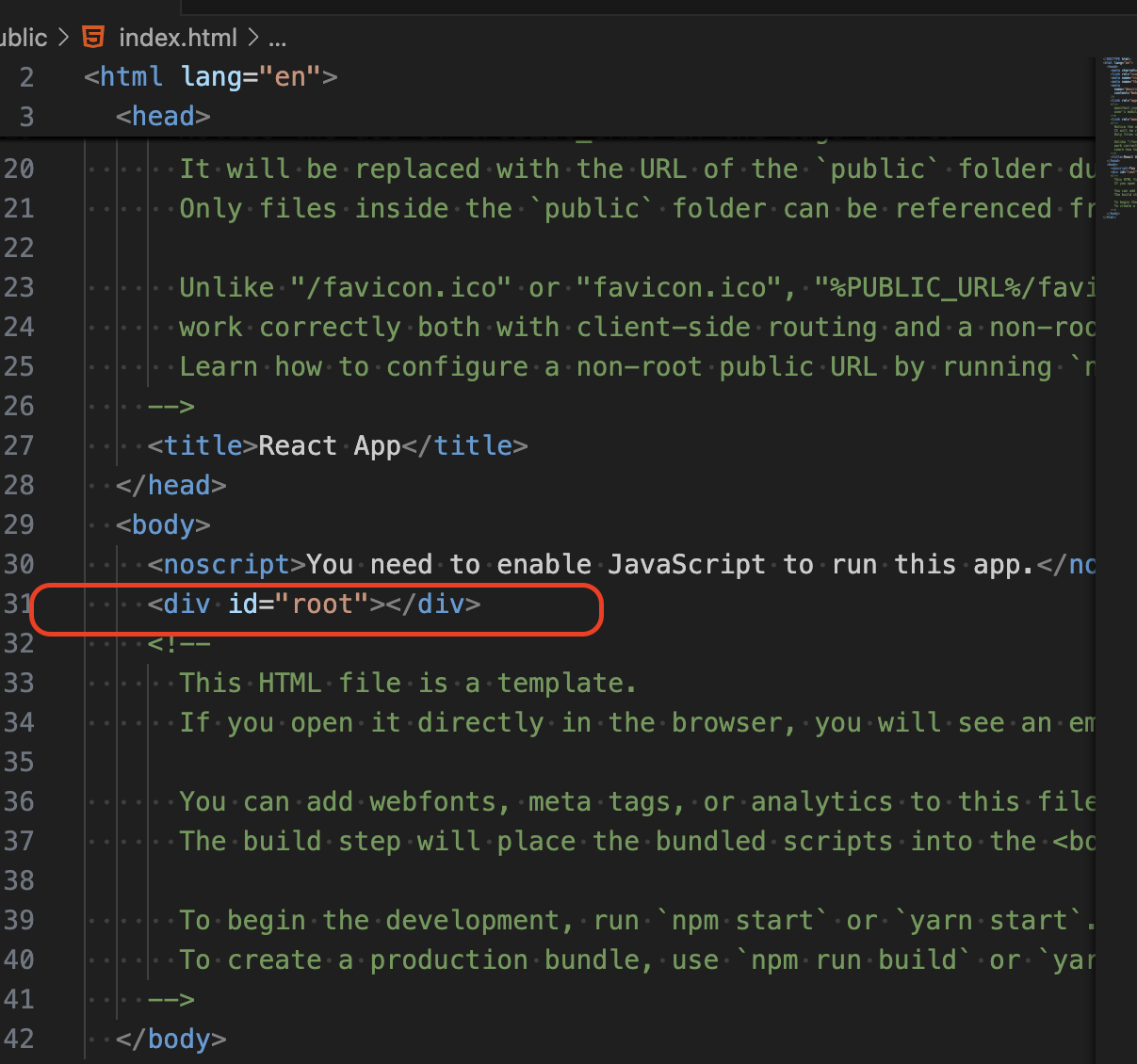The height and width of the screenshot is (1064, 1137).
Task: Click the sticky html lang="en" line
Action: tap(210, 76)
